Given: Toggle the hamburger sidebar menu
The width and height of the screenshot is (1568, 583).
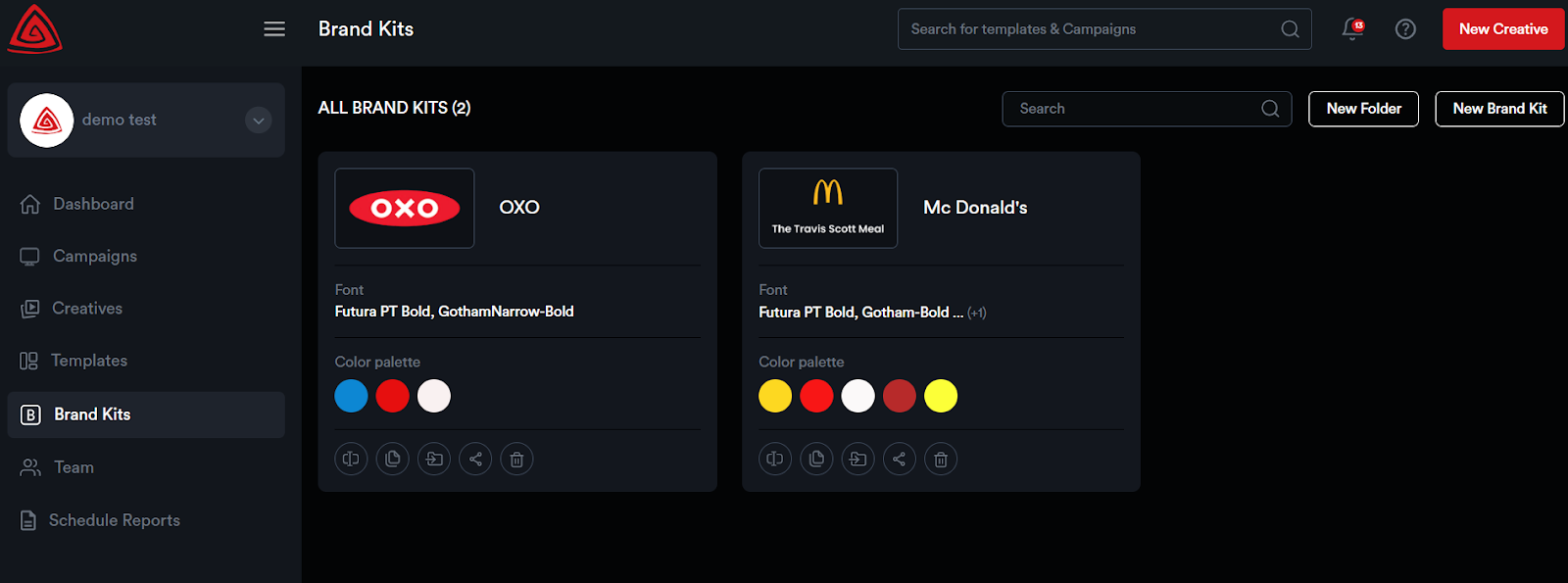Looking at the screenshot, I should click(x=274, y=29).
